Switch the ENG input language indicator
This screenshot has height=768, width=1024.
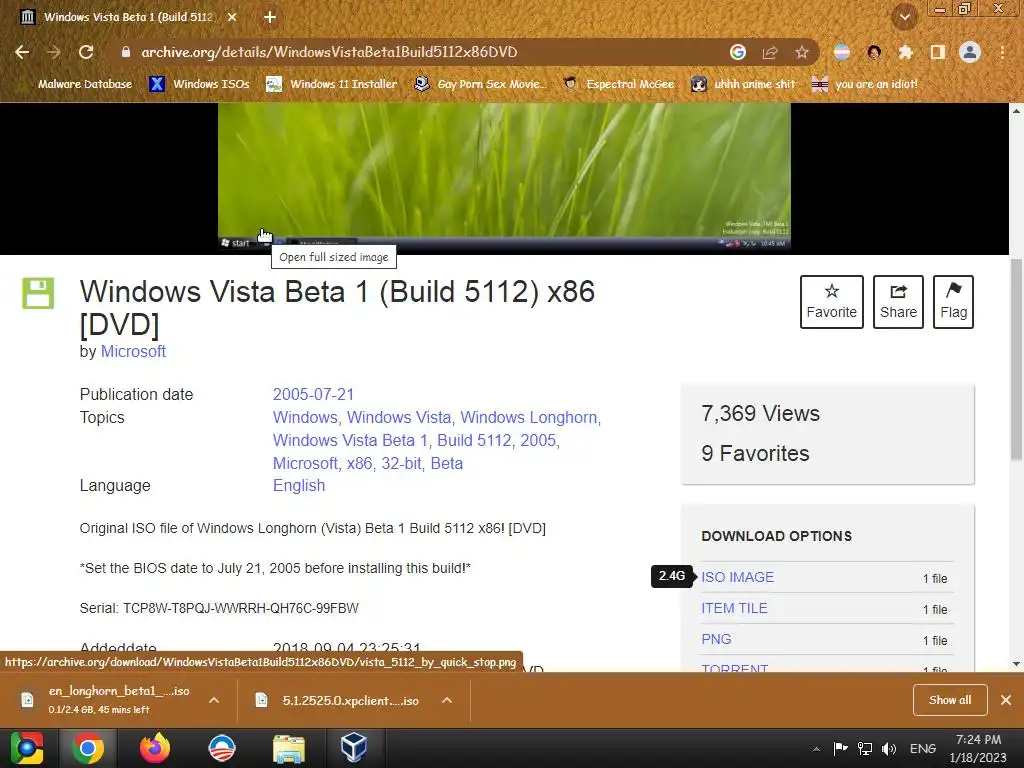(x=923, y=748)
